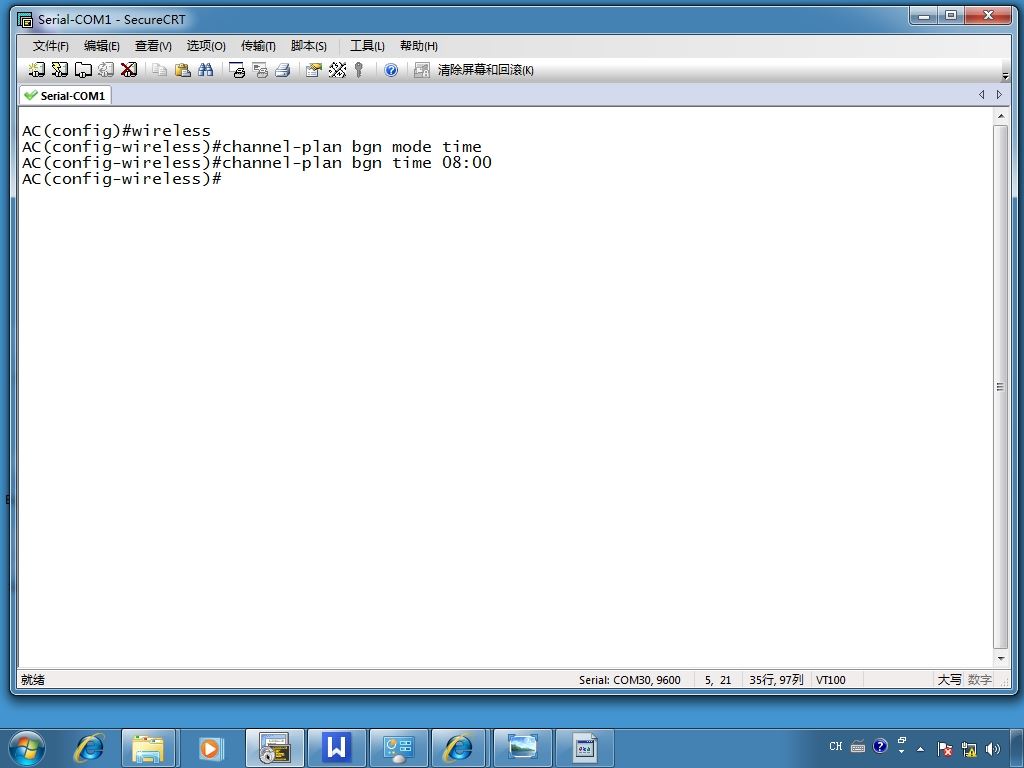The image size is (1024, 768).
Task: Open the 工具(L) menu
Action: (367, 46)
